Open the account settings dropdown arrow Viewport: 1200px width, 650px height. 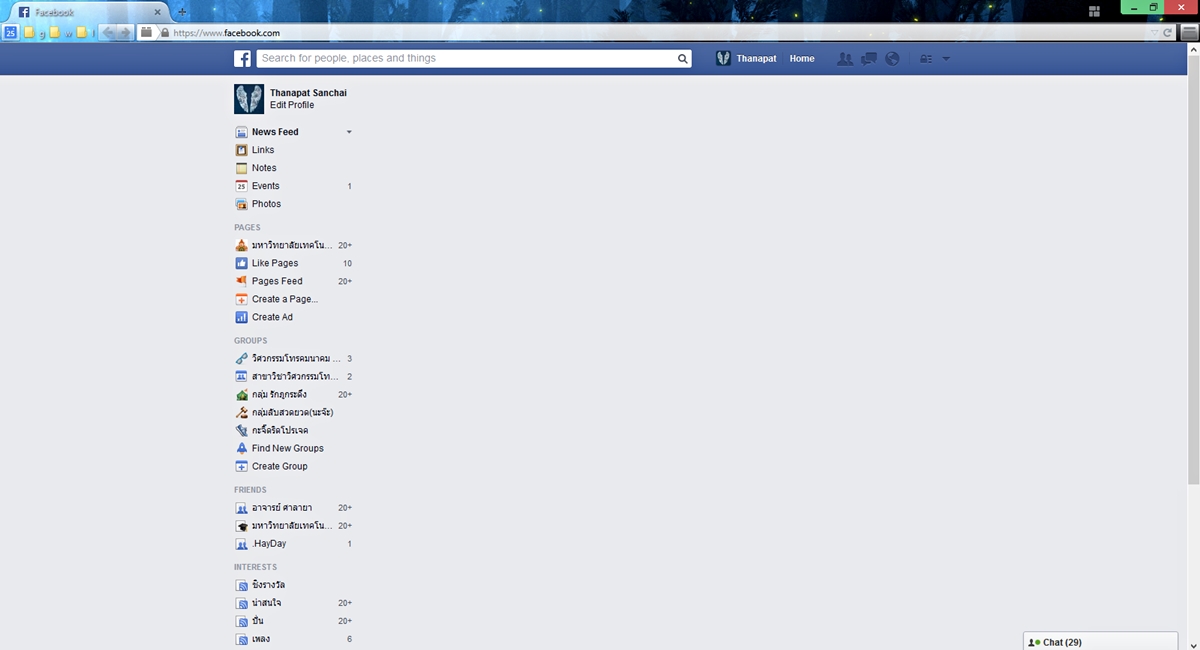946,59
